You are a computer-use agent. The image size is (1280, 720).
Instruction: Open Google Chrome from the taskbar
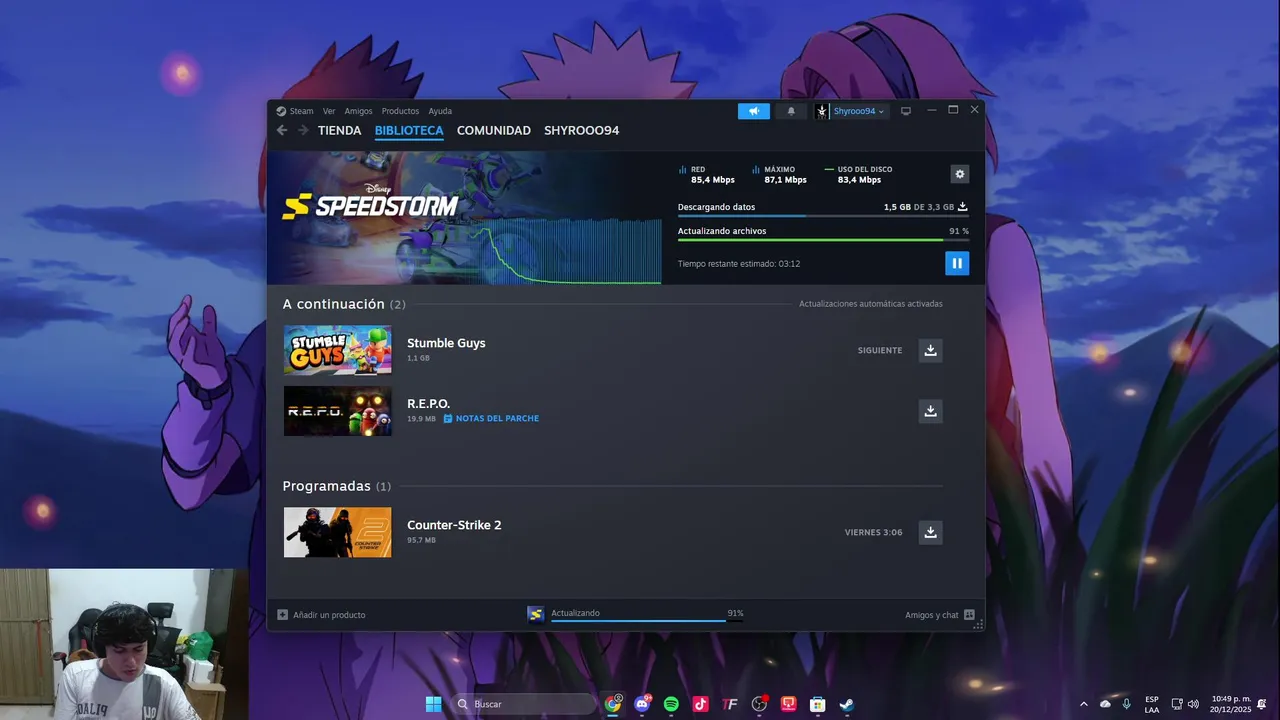click(x=613, y=704)
